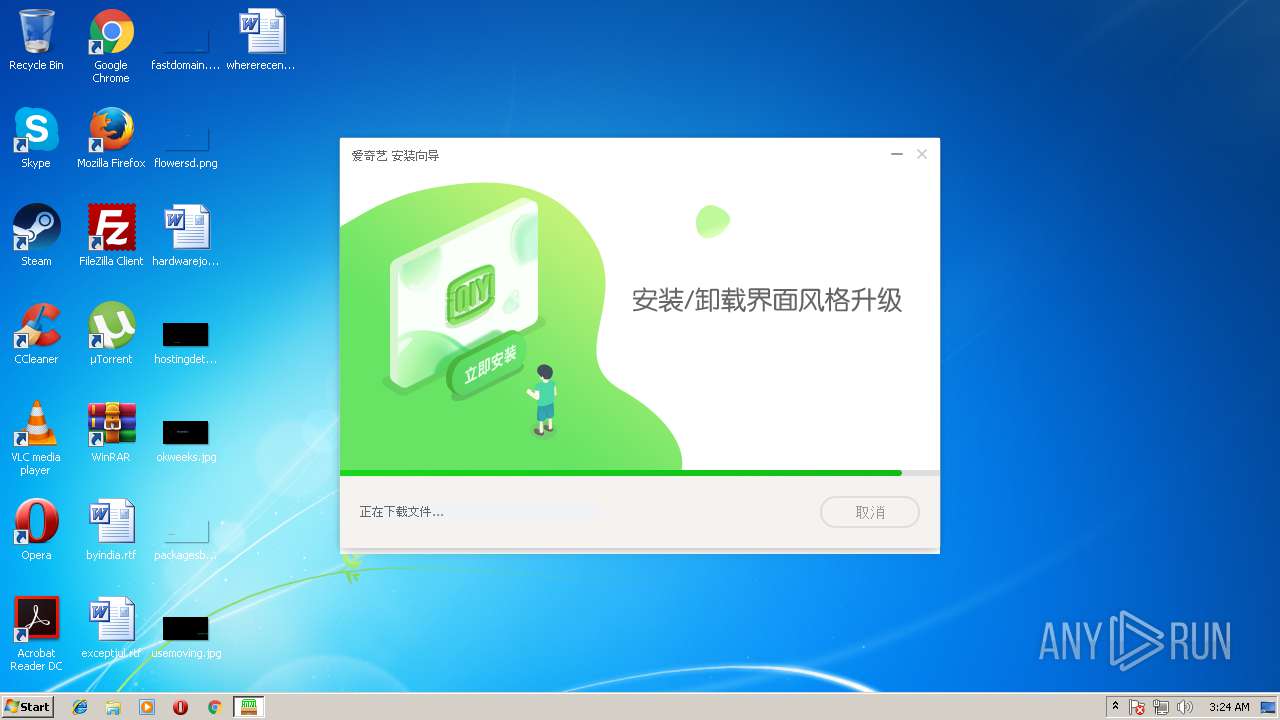Open the Windows Start menu
Viewport: 1280px width, 720px height.
click(27, 707)
